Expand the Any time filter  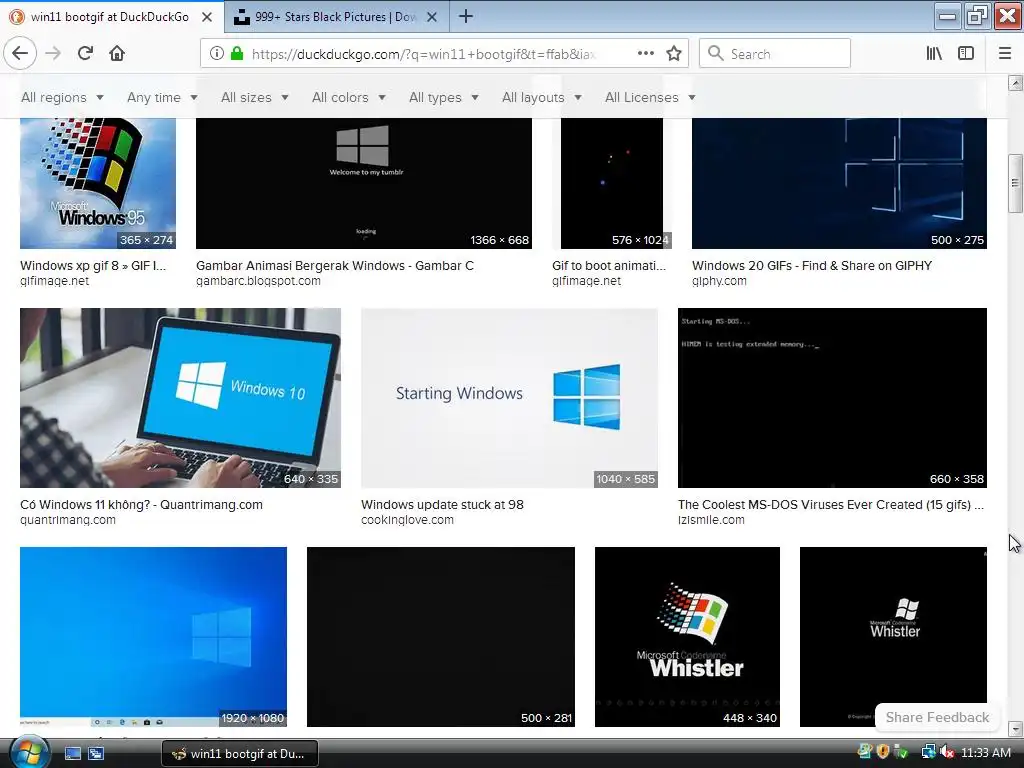coord(162,97)
